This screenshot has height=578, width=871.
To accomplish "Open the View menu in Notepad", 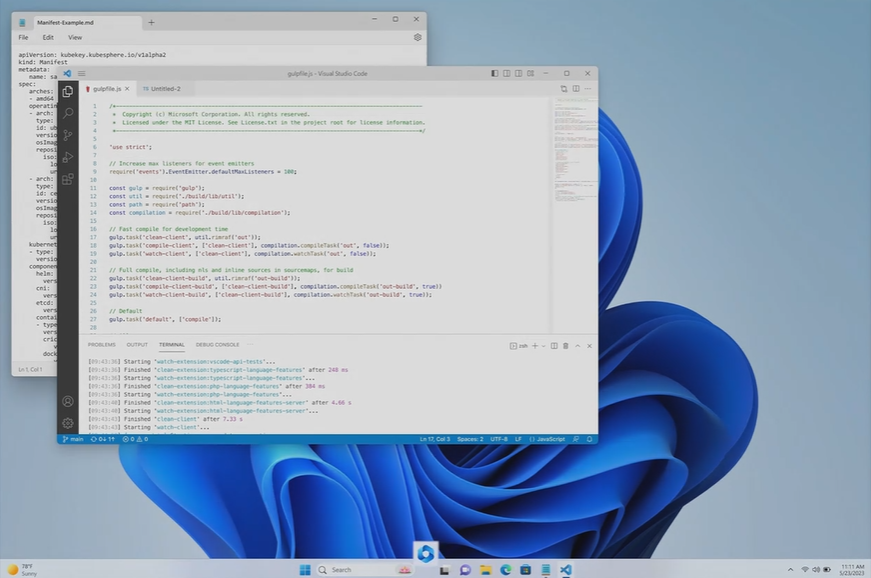I will [75, 37].
